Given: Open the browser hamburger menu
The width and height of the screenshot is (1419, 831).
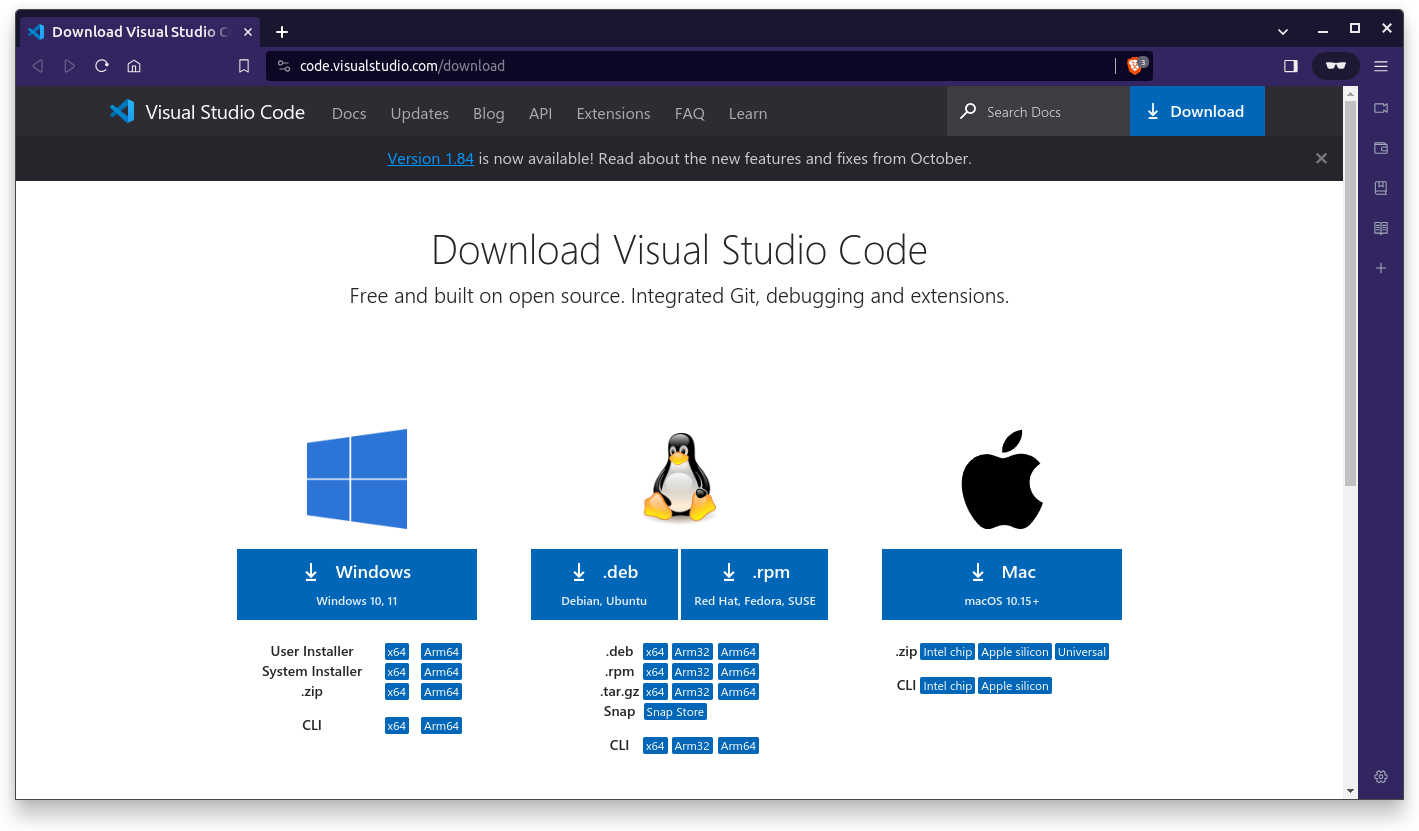Looking at the screenshot, I should click(1381, 66).
